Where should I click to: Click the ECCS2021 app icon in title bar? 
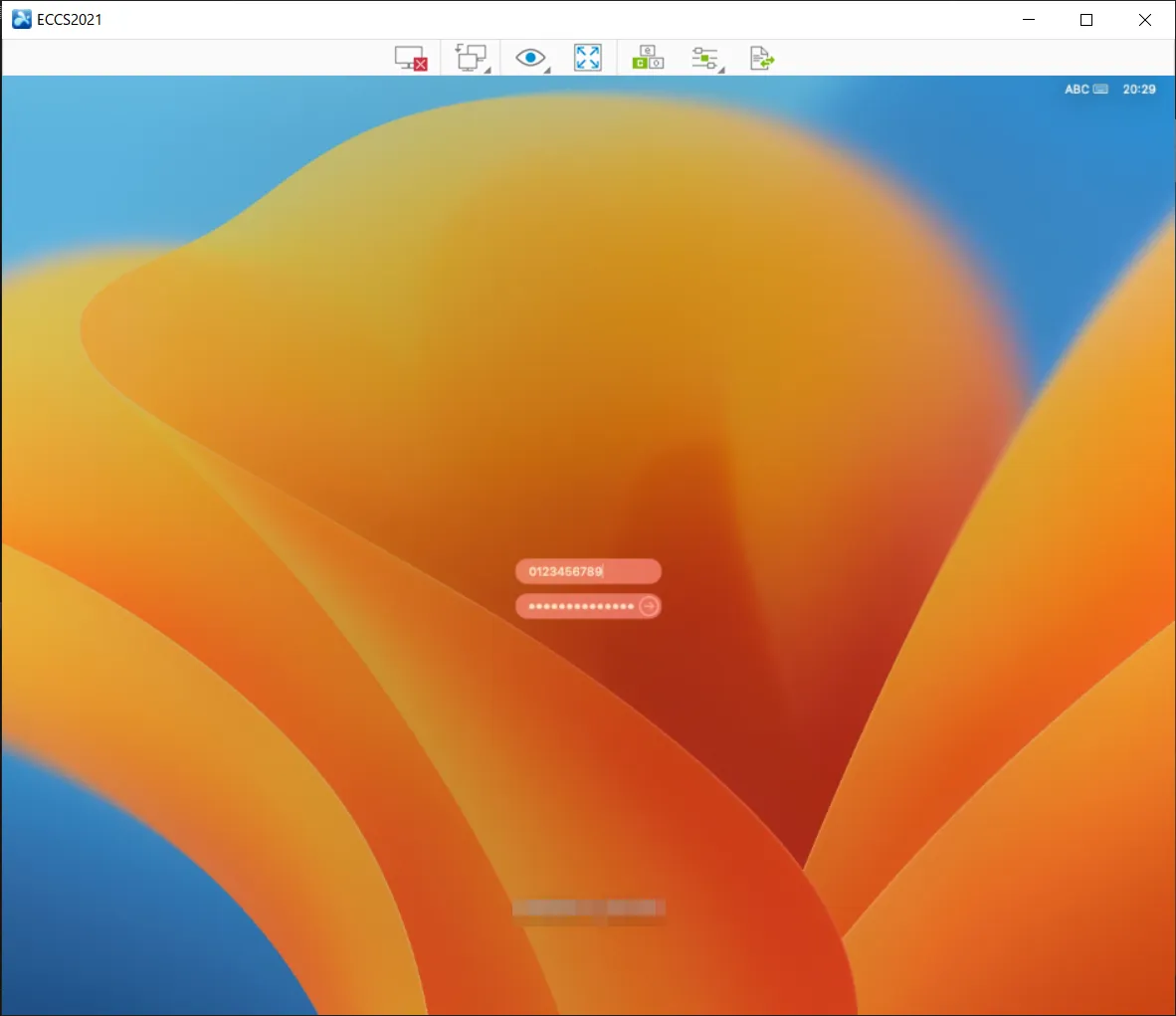[x=21, y=19]
